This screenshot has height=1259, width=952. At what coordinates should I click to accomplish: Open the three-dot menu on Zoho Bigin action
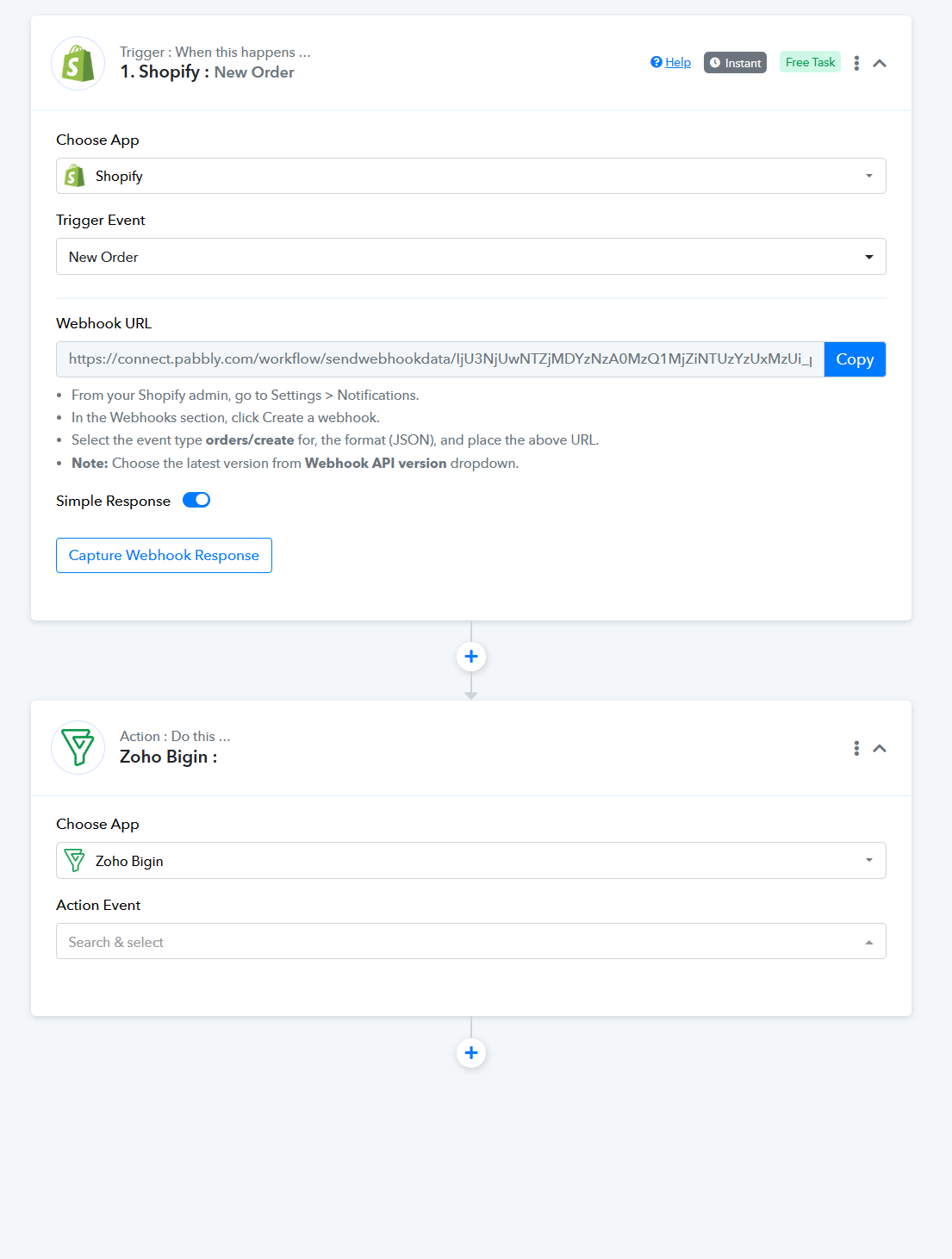click(x=856, y=748)
